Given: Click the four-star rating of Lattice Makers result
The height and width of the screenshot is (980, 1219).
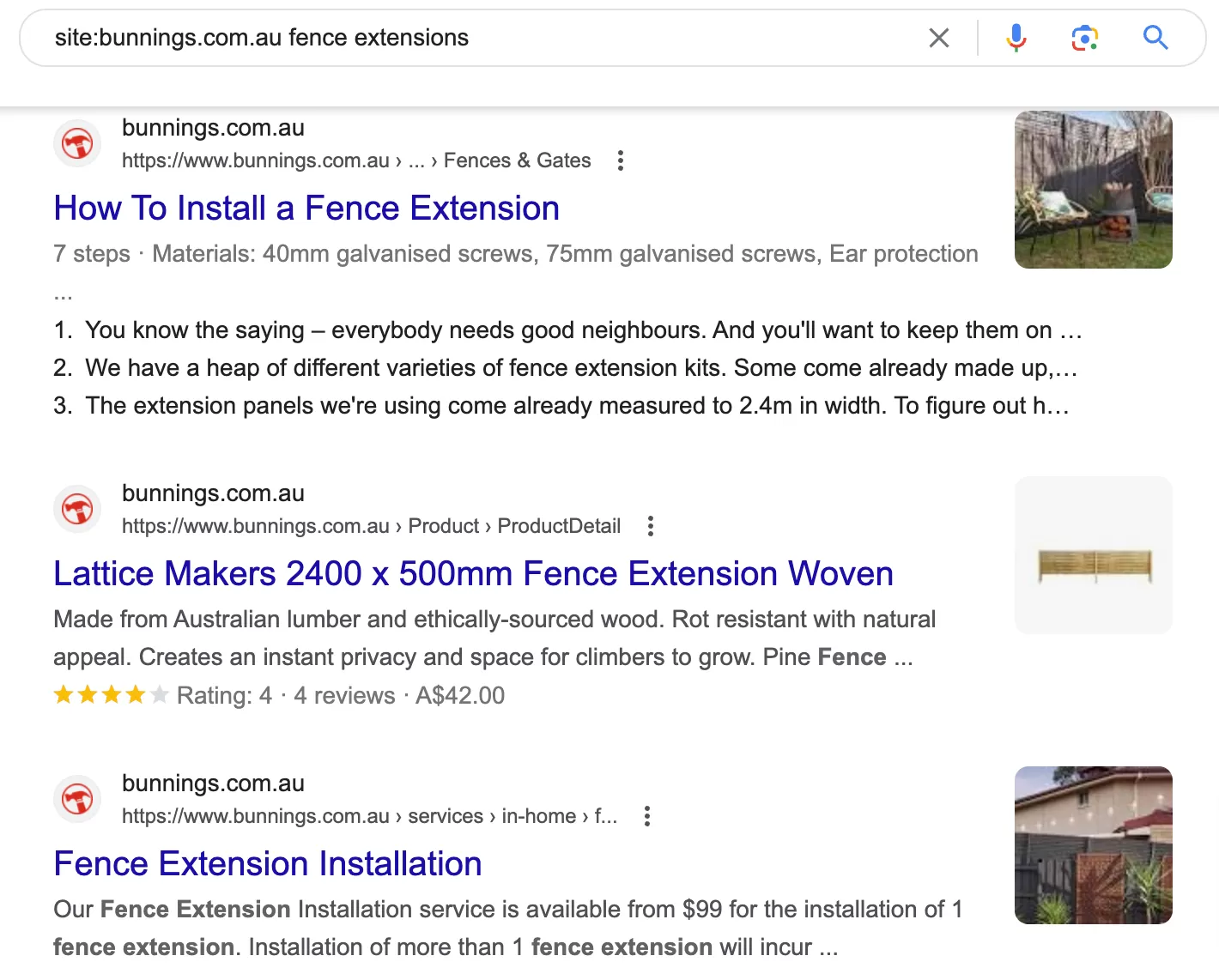Looking at the screenshot, I should [x=111, y=695].
